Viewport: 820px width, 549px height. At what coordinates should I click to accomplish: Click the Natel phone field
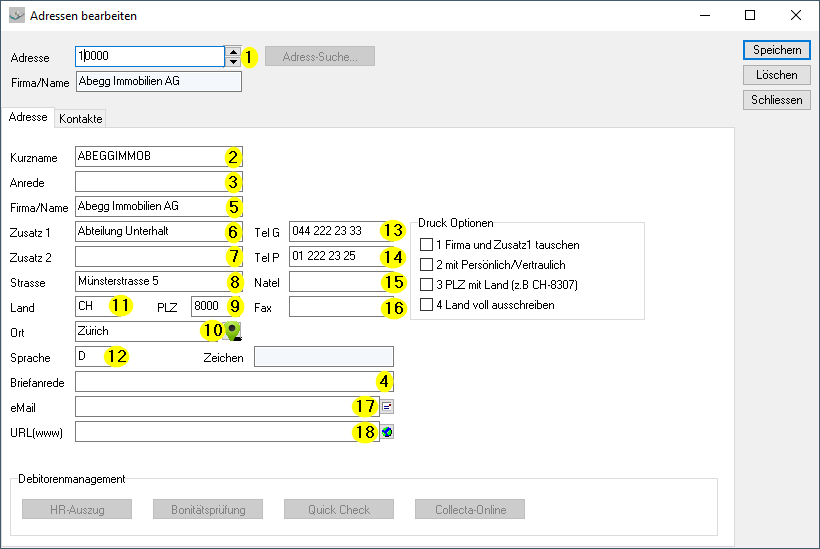(341, 282)
